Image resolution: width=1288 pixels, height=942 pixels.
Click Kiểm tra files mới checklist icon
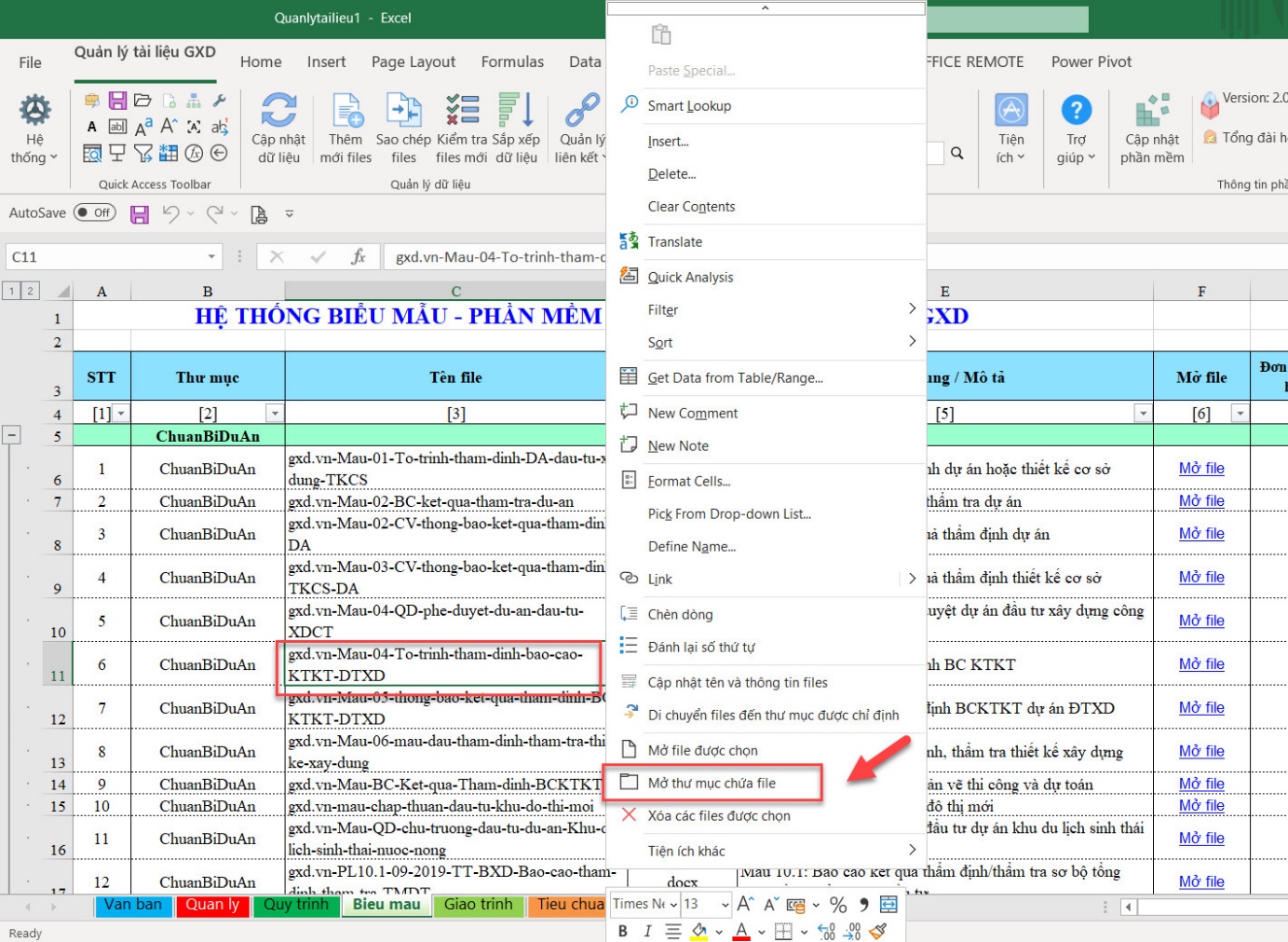pos(461,111)
